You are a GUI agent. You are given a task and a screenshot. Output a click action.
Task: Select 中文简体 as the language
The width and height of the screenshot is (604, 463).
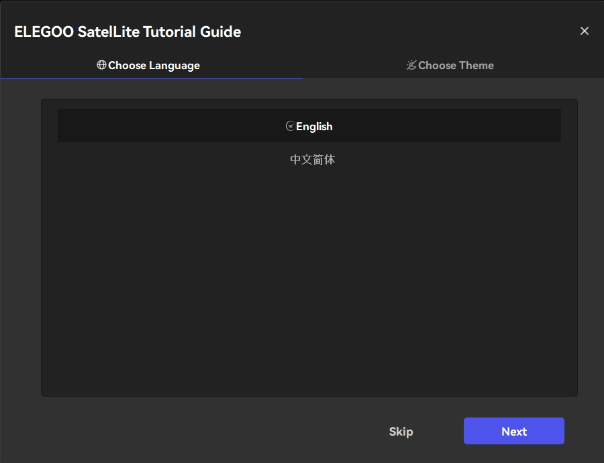[312, 159]
